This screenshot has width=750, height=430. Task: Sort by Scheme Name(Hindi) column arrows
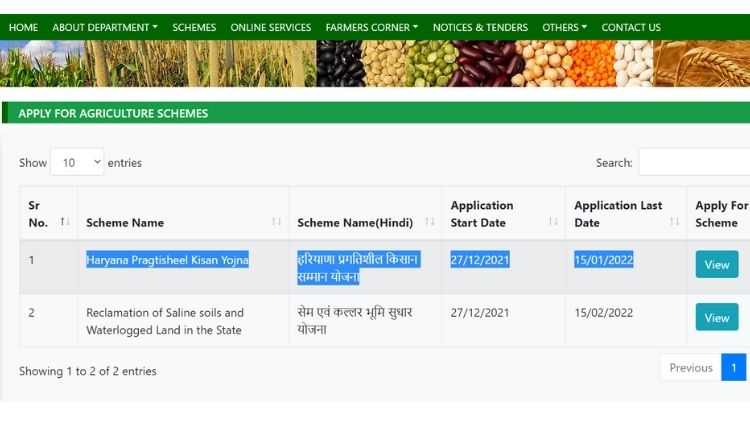point(430,221)
